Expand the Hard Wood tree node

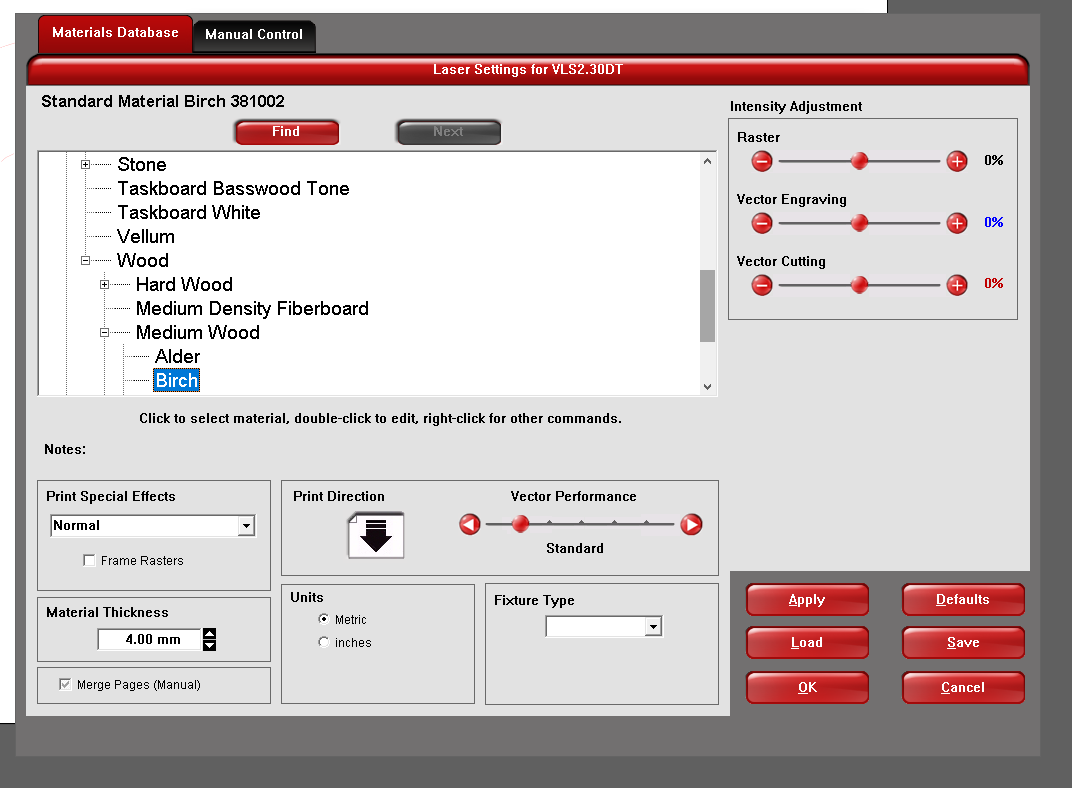(x=105, y=285)
